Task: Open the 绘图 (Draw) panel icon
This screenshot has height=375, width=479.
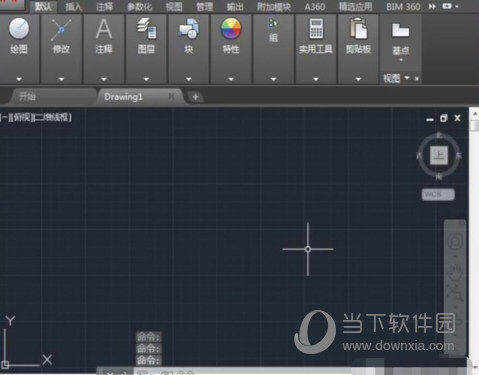Action: (19, 29)
